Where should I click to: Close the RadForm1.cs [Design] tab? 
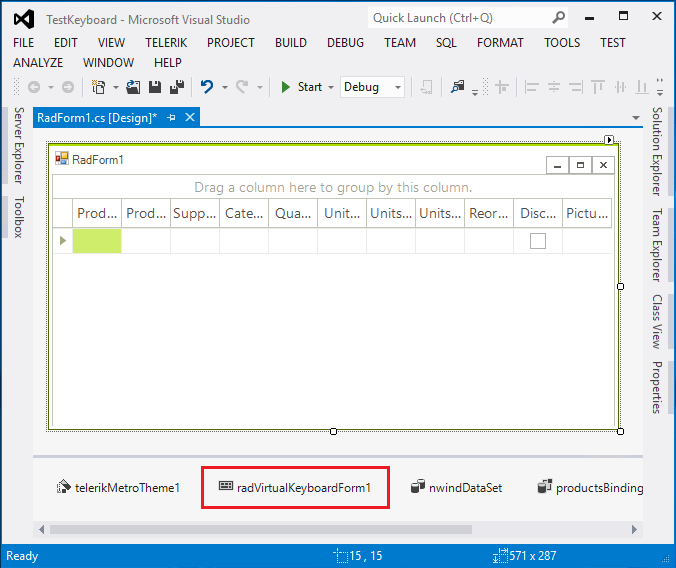click(x=190, y=117)
